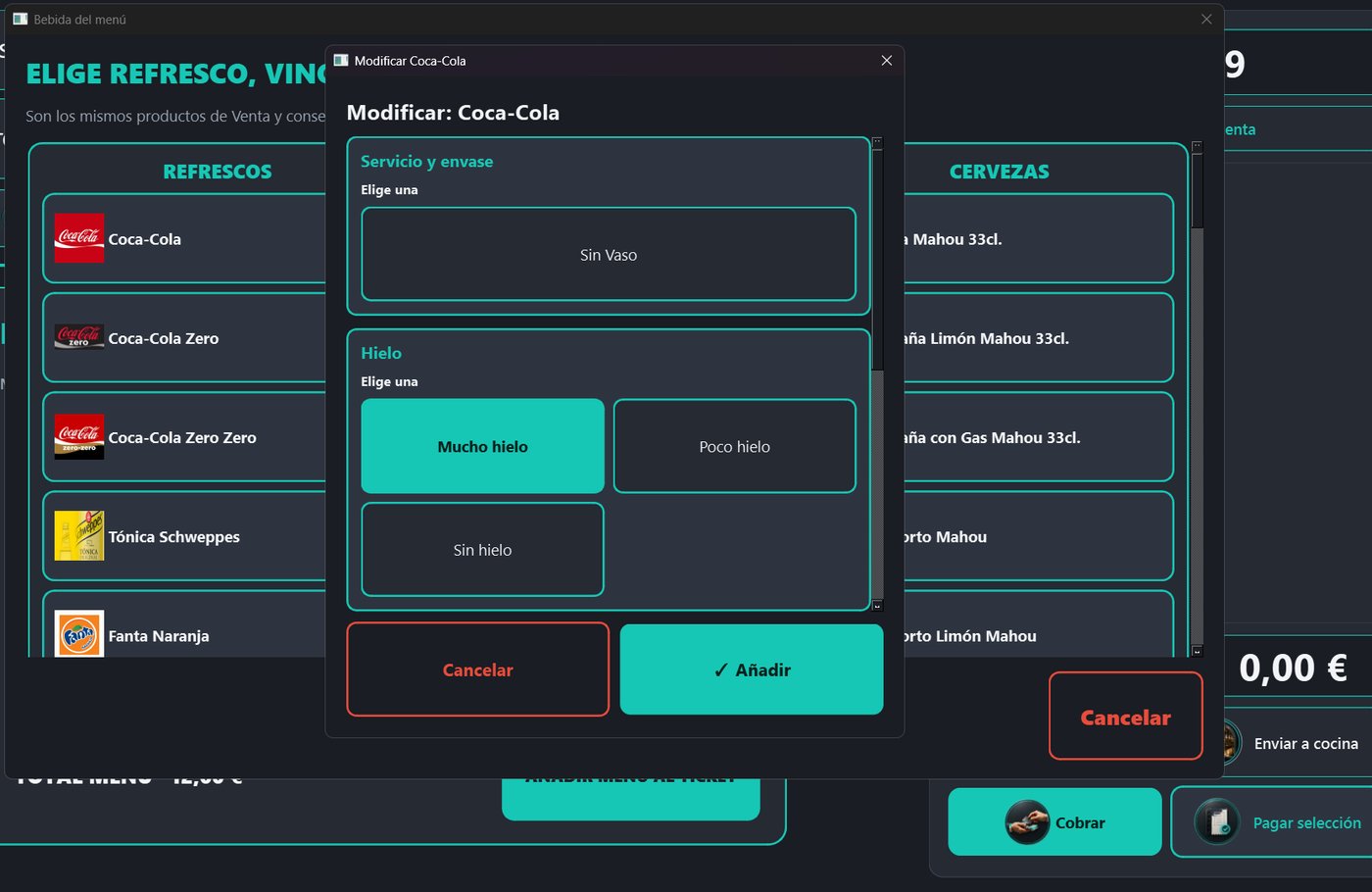The image size is (1372, 892).
Task: Click the 0,00 € total amount
Action: point(1293,668)
